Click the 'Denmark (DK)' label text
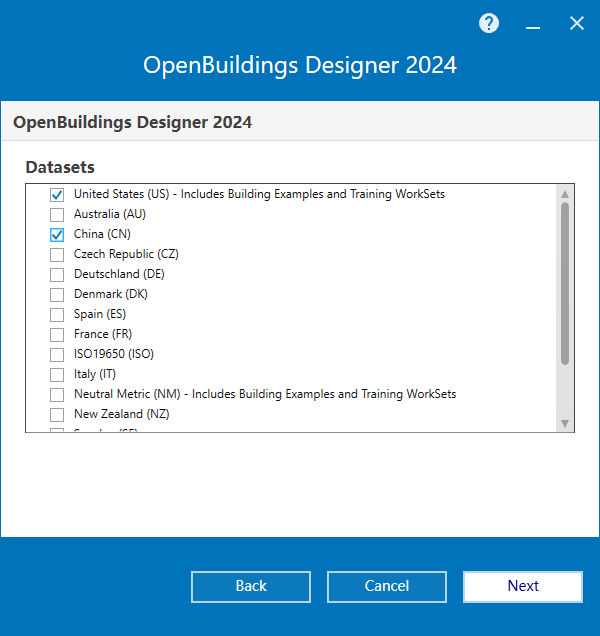Screen dimensions: 600x636 click(x=111, y=294)
